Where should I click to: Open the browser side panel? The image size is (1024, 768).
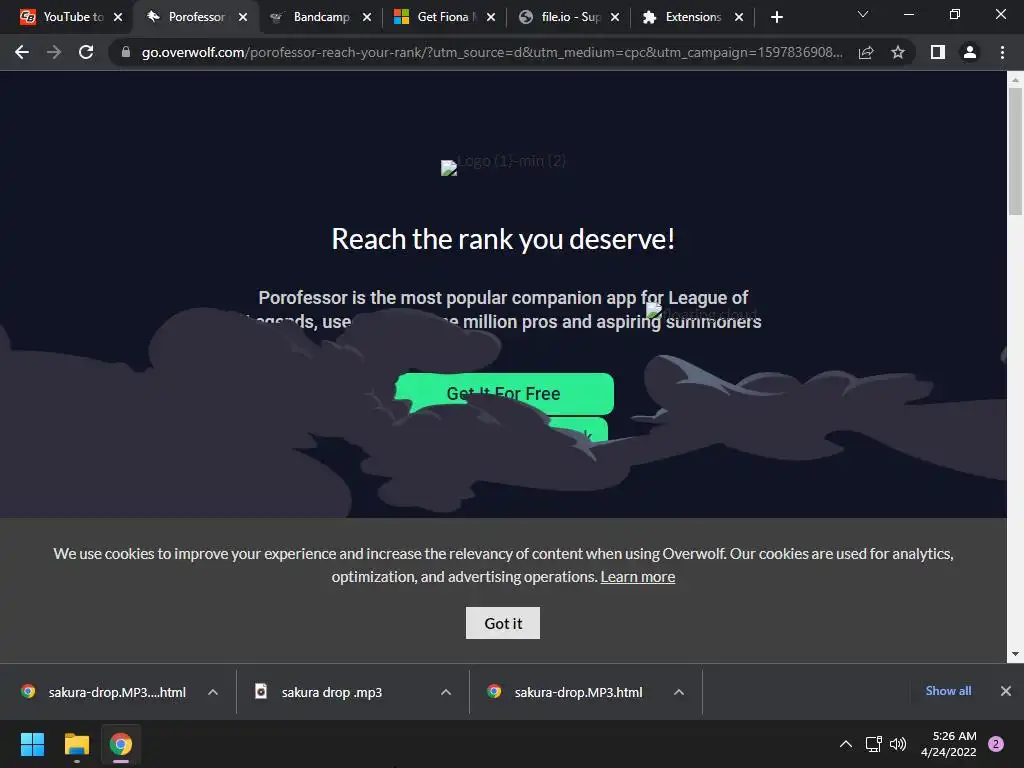[x=938, y=52]
